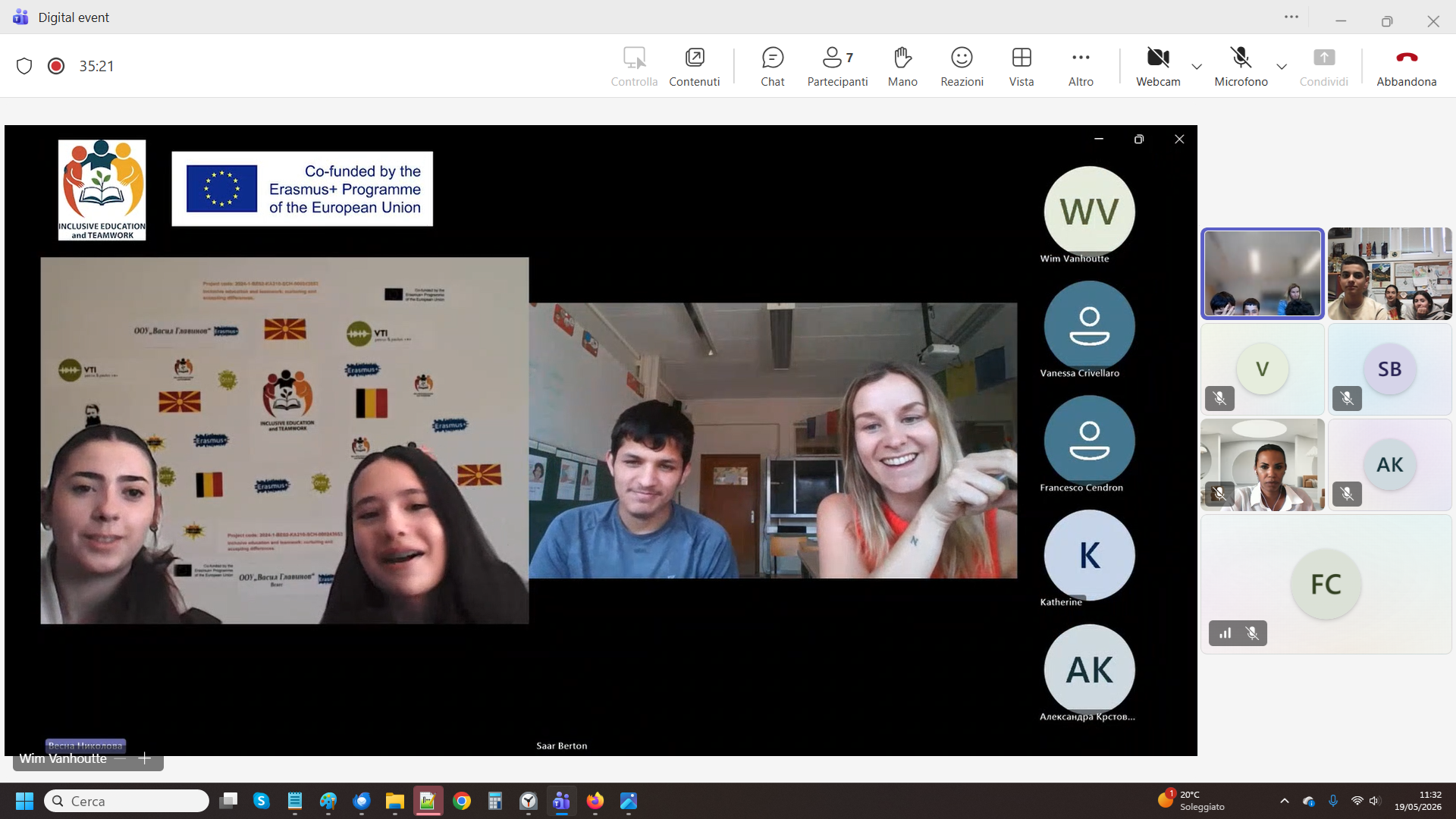Click Vanessa Crivellaro avatar
1456x819 pixels.
coord(1089,326)
